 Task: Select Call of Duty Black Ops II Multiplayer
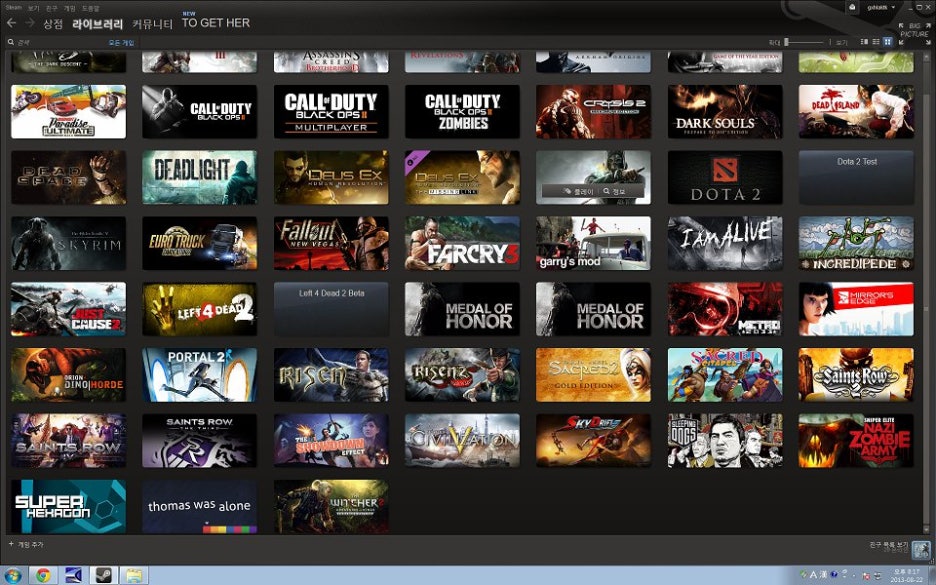331,112
